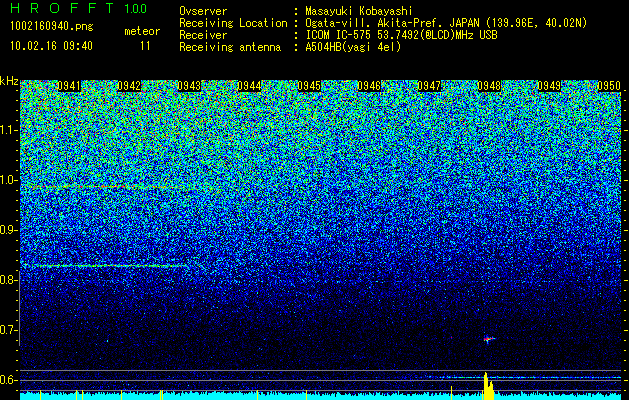Click the 'Receiving antenna' field label
The width and height of the screenshot is (629, 400).
230,47
